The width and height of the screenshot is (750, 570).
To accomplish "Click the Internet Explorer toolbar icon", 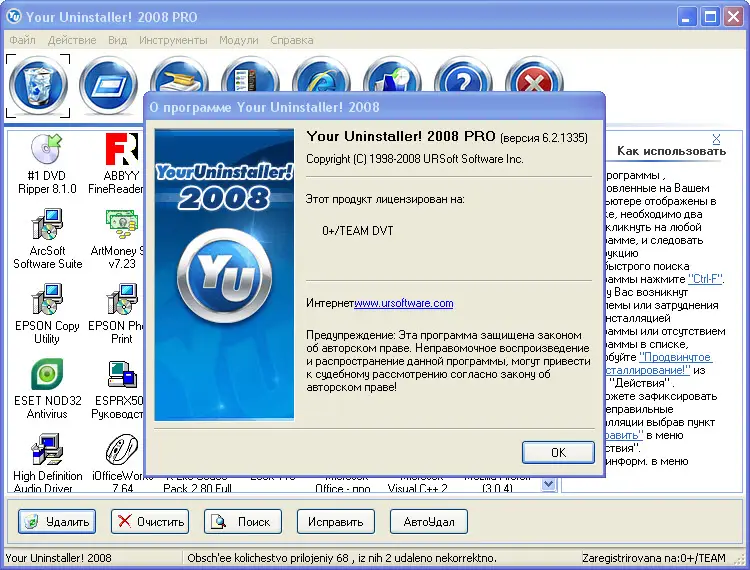I will tap(321, 74).
